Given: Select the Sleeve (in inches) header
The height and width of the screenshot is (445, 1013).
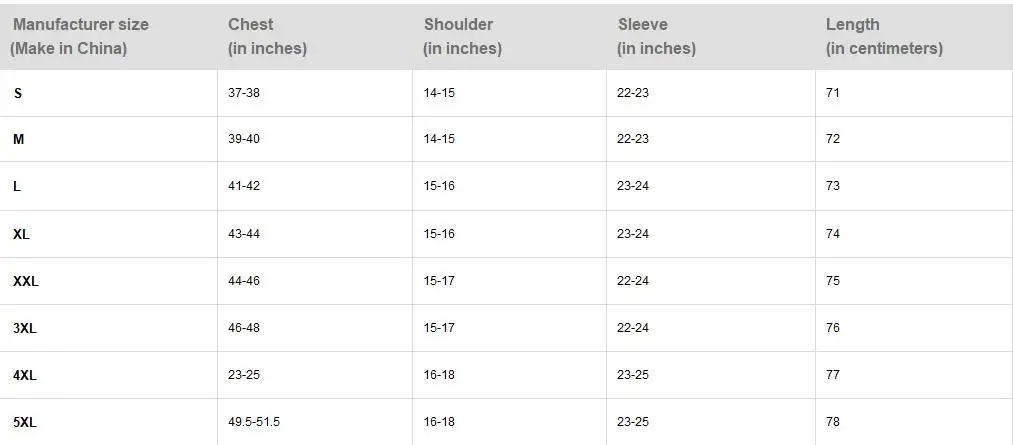Looking at the screenshot, I should (x=656, y=36).
